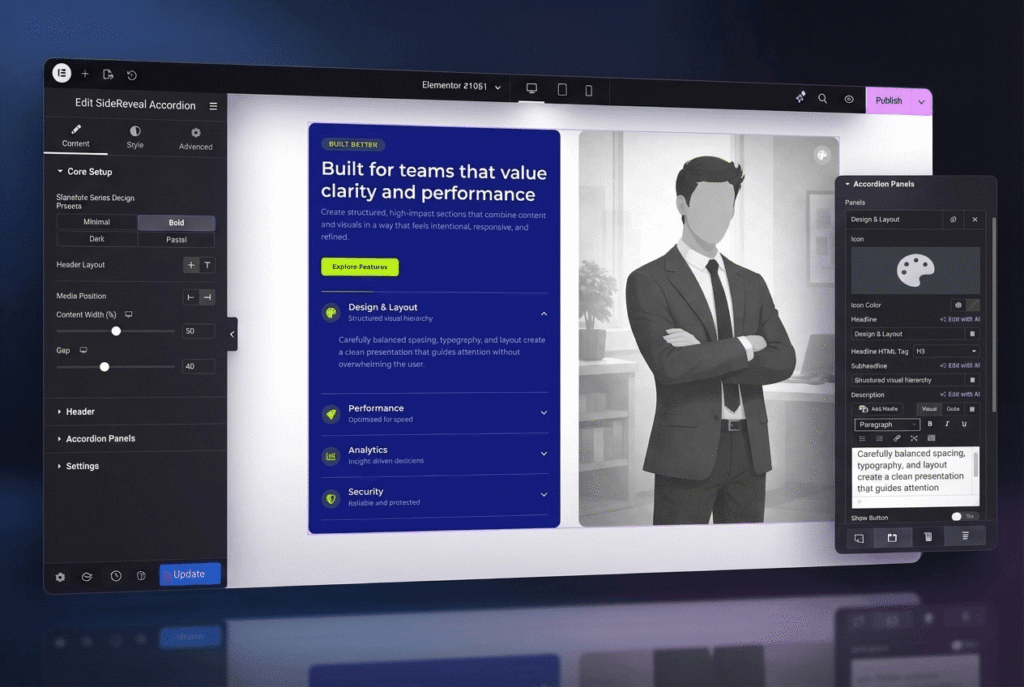Open the Headline HTML Tag dropdown
The height and width of the screenshot is (687, 1024).
pos(915,351)
